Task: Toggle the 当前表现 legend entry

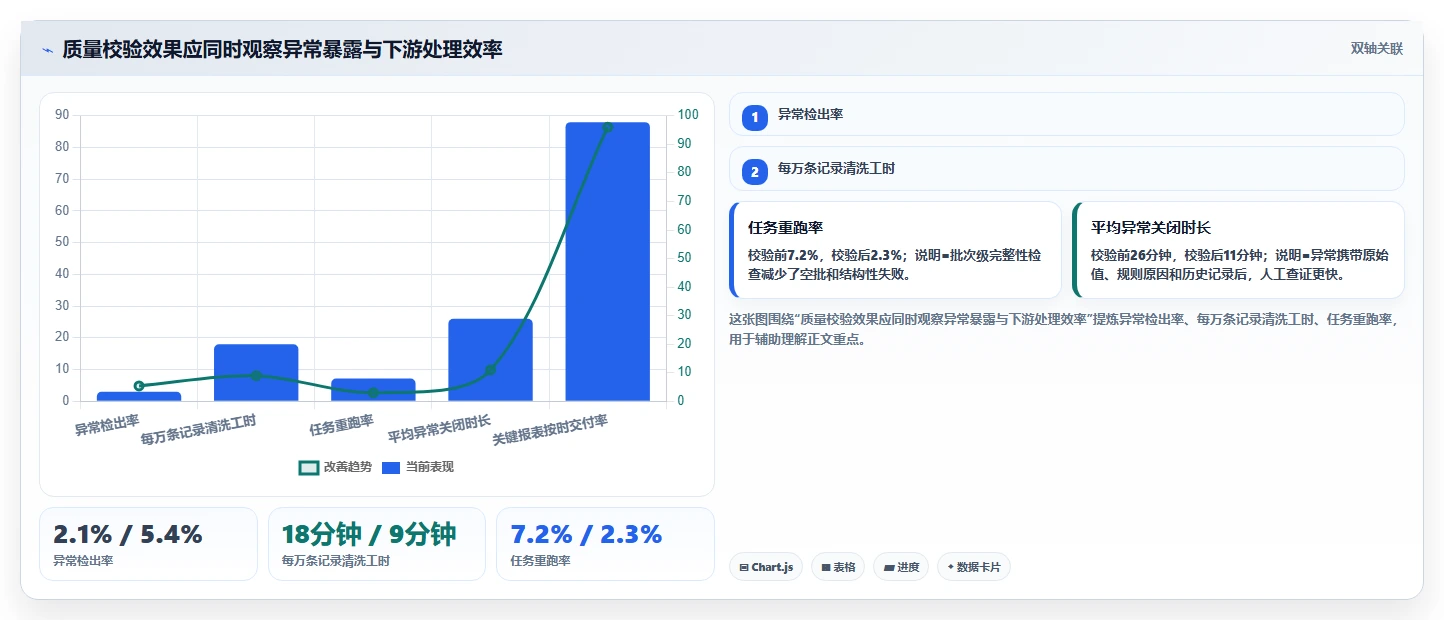Action: (418, 467)
